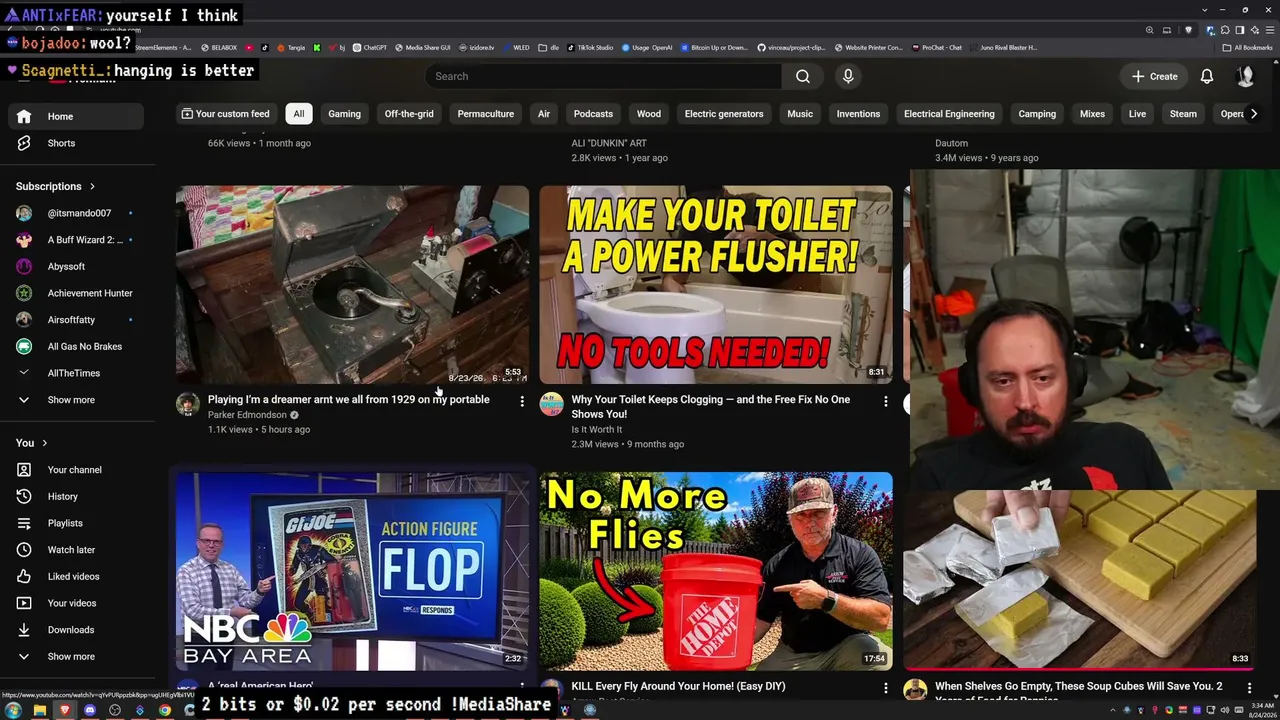The image size is (1280, 720).
Task: Select the Permaculture filter chip
Action: 486,114
